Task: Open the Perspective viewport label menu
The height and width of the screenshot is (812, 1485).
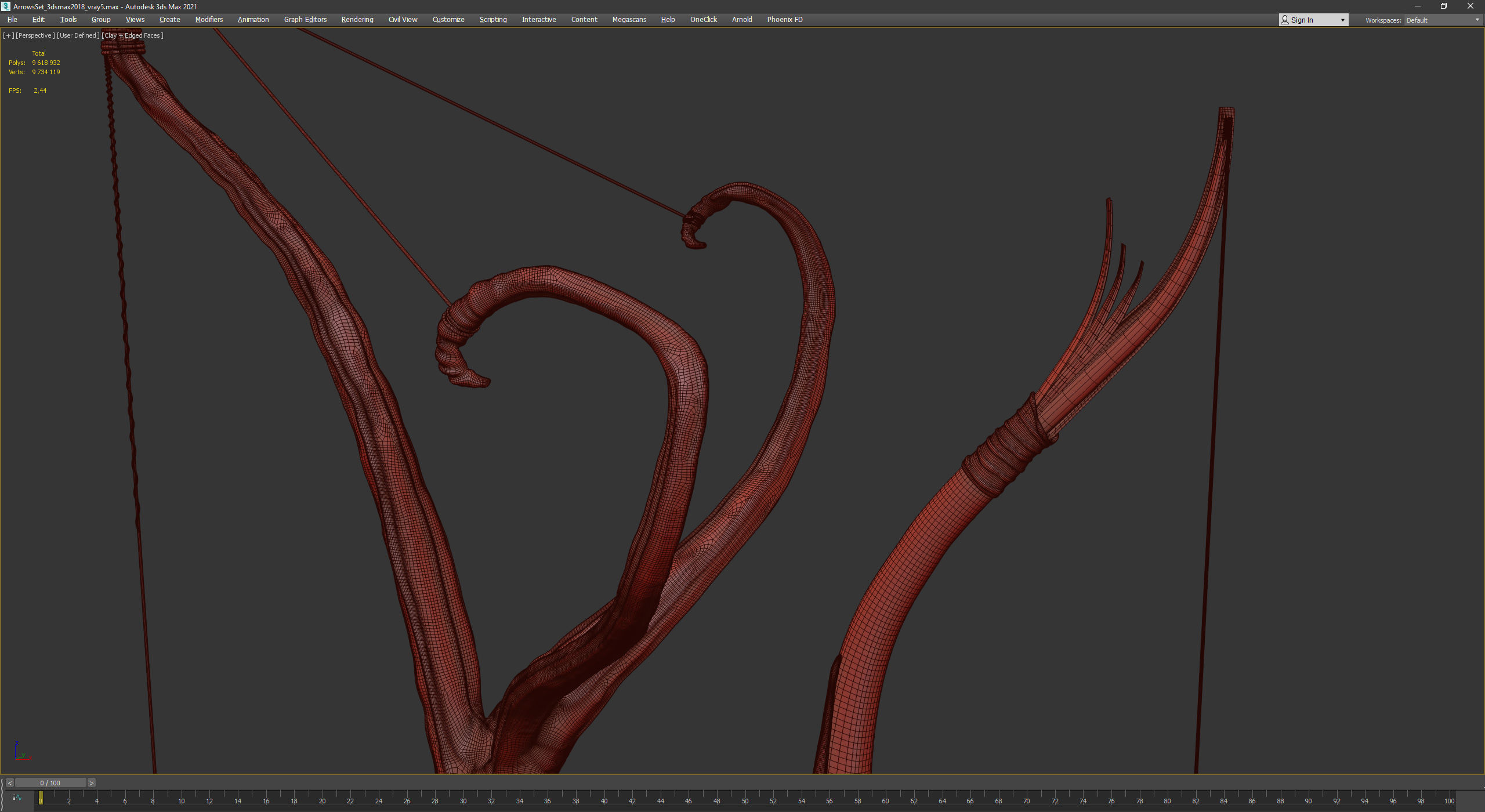Action: [x=35, y=35]
